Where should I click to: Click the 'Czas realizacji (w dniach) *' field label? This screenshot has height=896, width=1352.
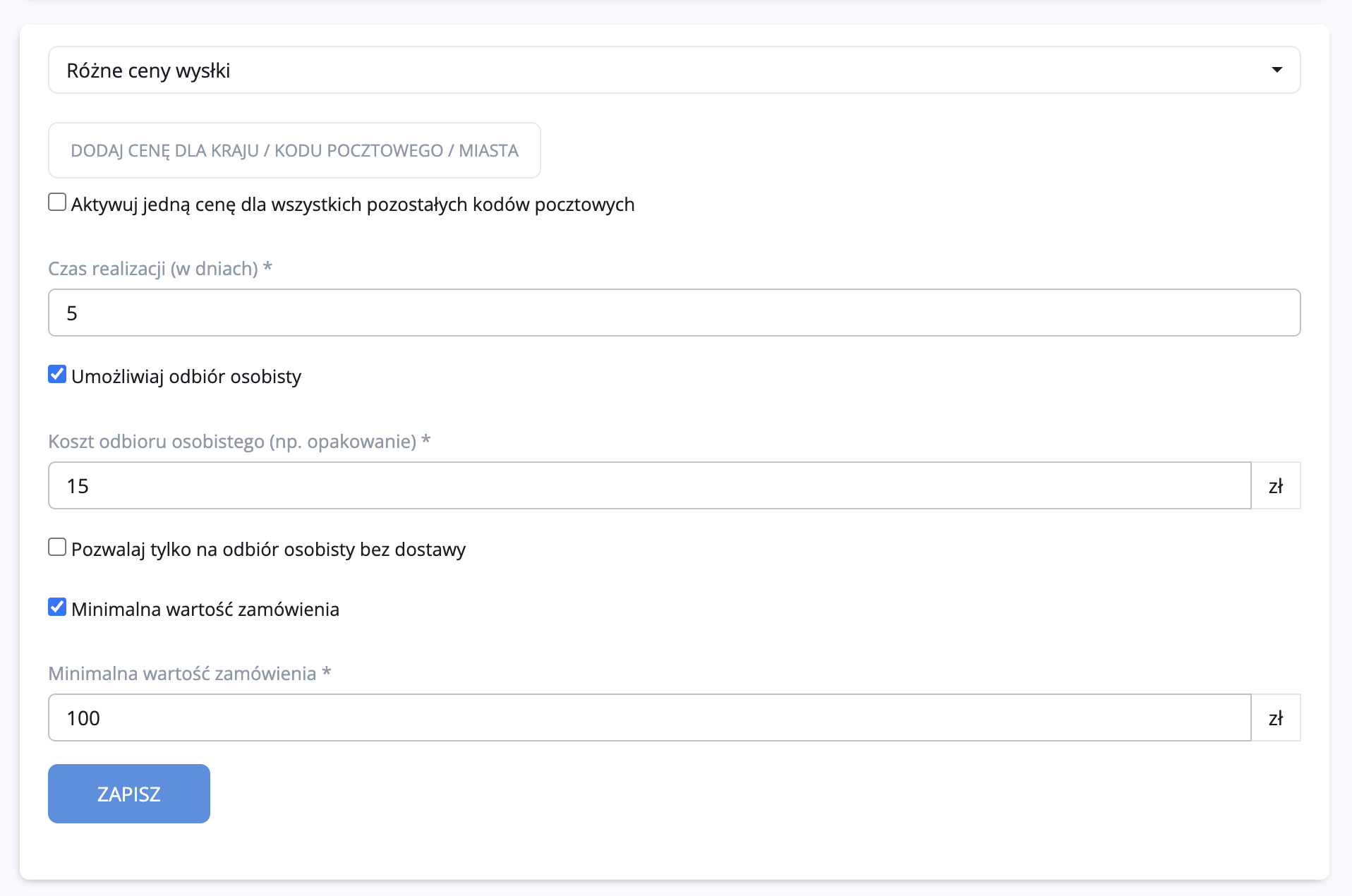click(160, 269)
